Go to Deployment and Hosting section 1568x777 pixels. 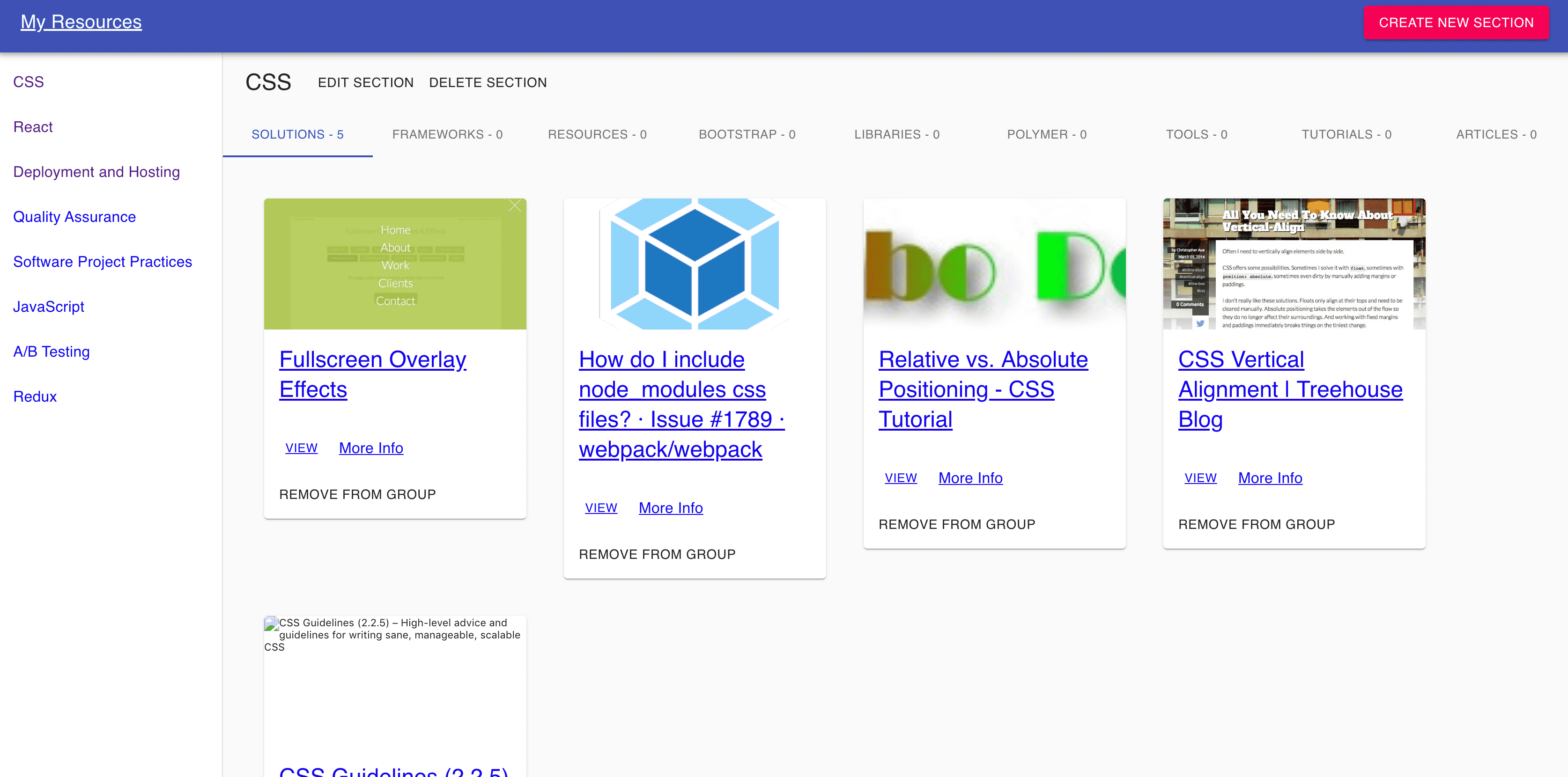(x=96, y=172)
